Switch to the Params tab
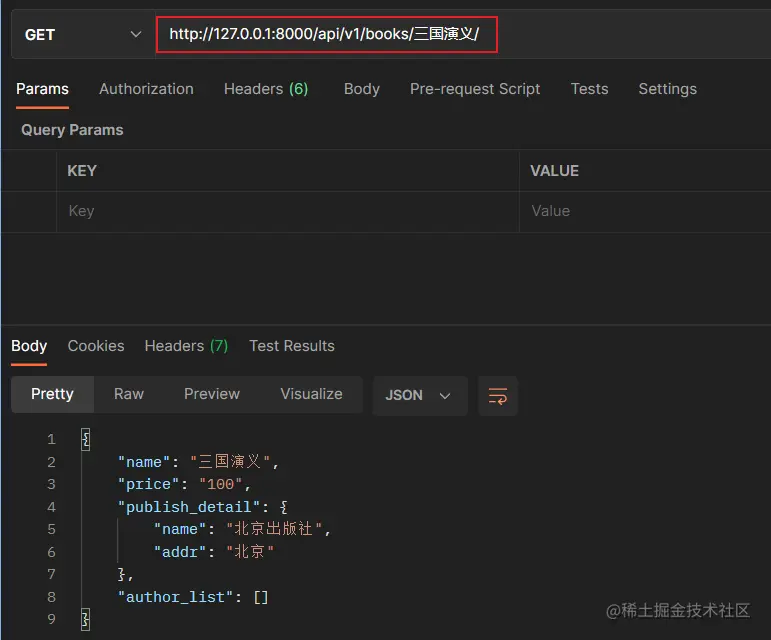The image size is (771, 640). tap(42, 89)
